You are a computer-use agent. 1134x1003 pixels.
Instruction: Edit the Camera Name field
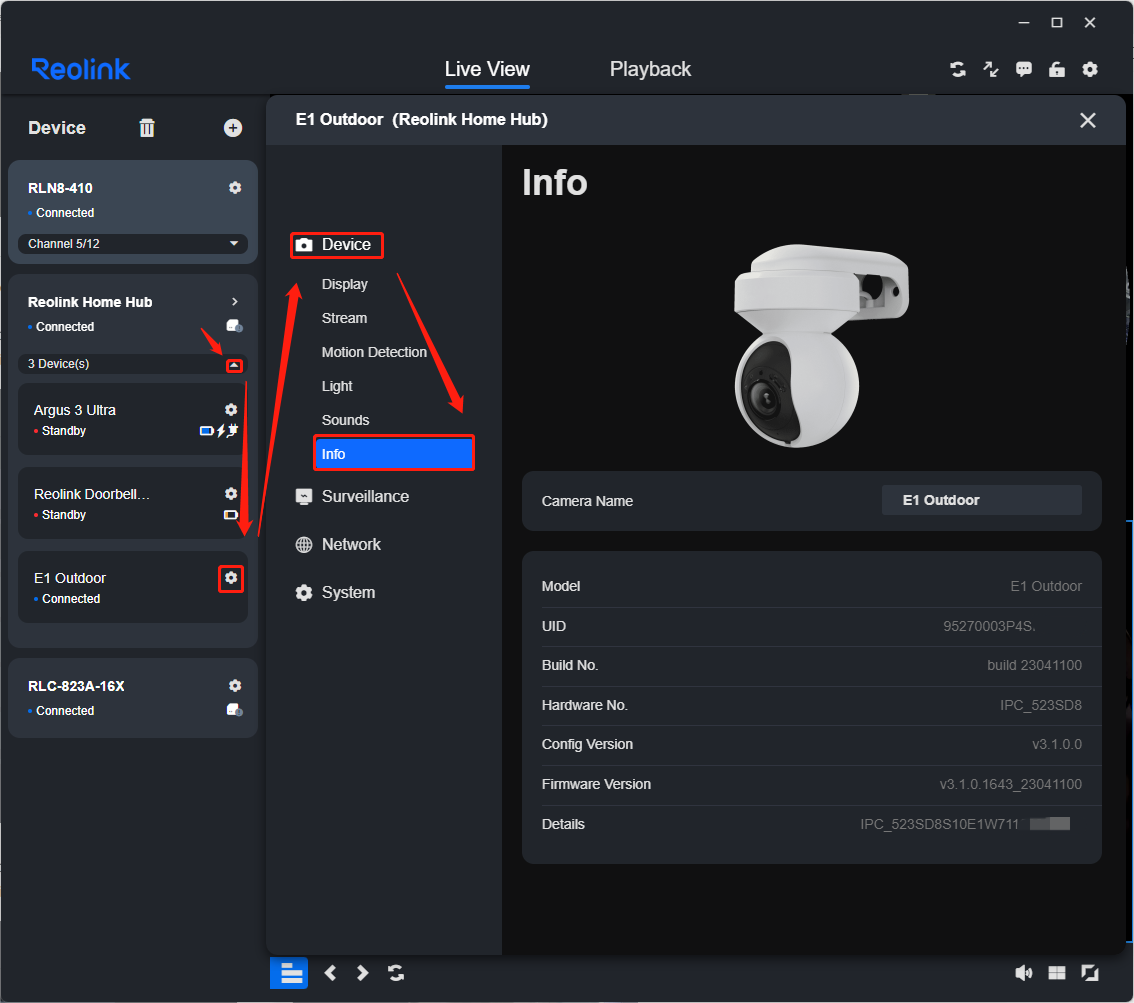click(981, 500)
